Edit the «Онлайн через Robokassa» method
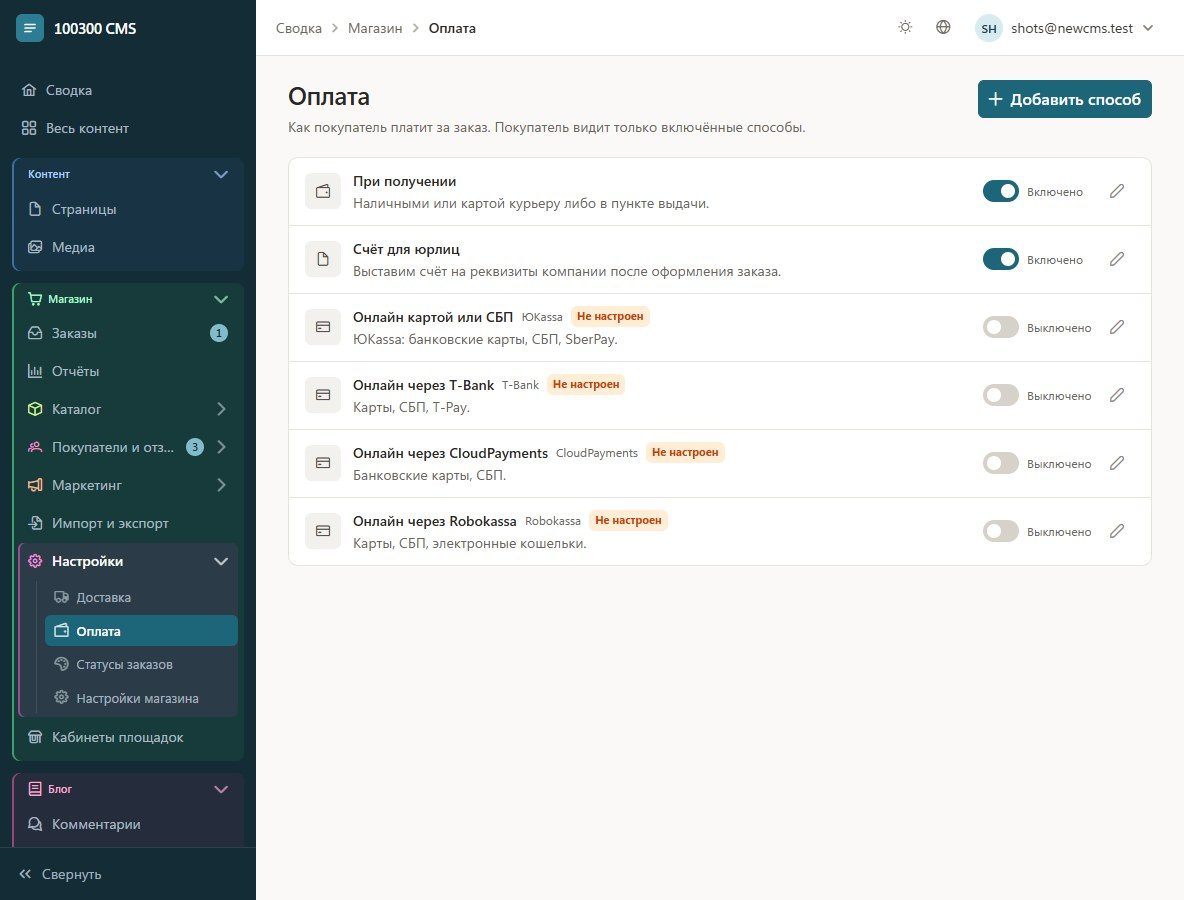The height and width of the screenshot is (900, 1184). (x=1117, y=531)
